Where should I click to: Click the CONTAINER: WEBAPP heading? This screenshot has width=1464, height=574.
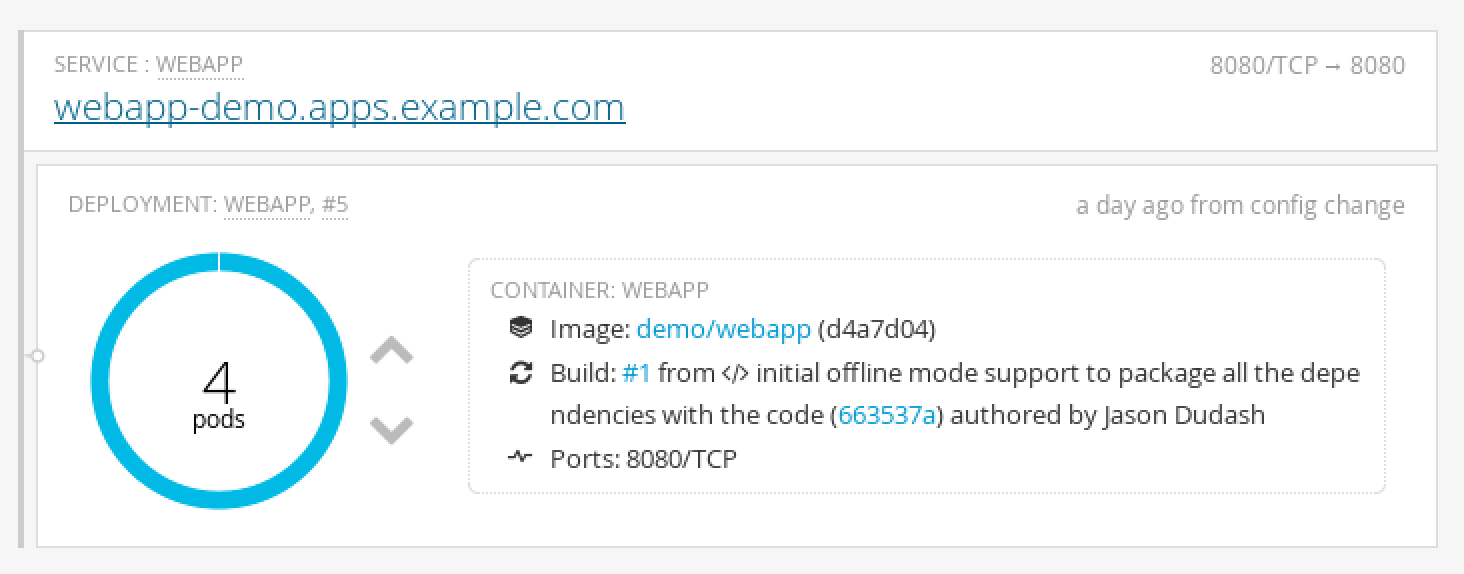click(x=599, y=290)
